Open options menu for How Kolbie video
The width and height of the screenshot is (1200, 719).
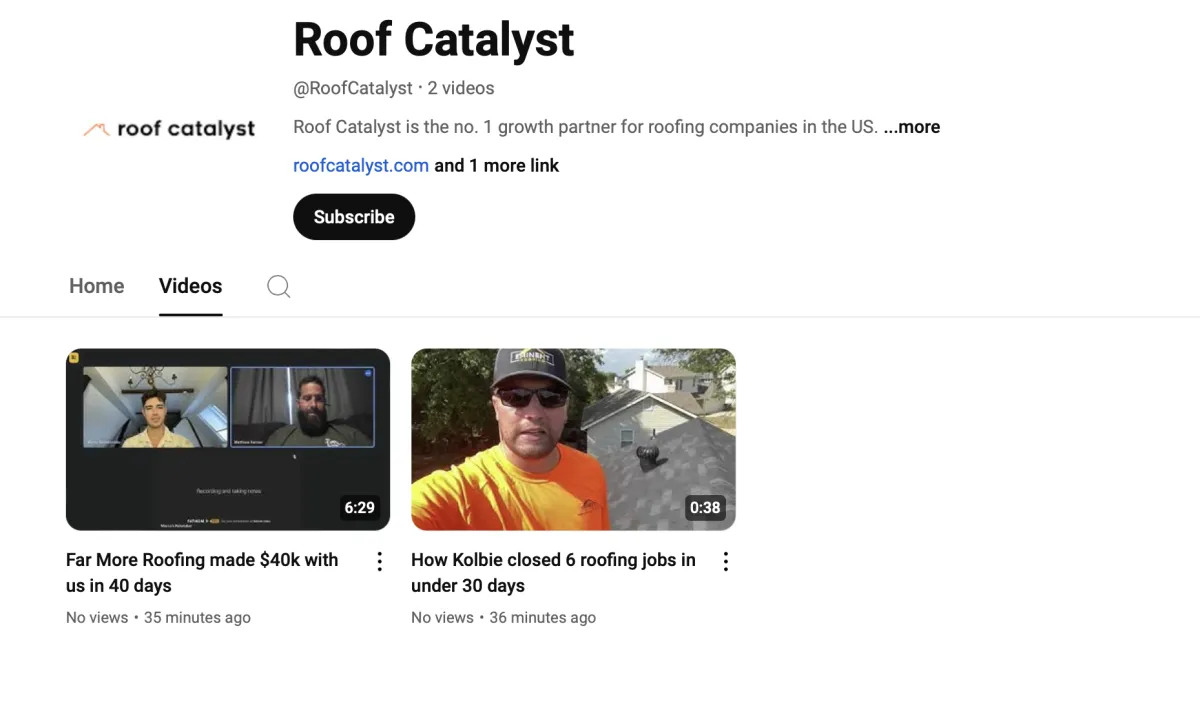[726, 562]
